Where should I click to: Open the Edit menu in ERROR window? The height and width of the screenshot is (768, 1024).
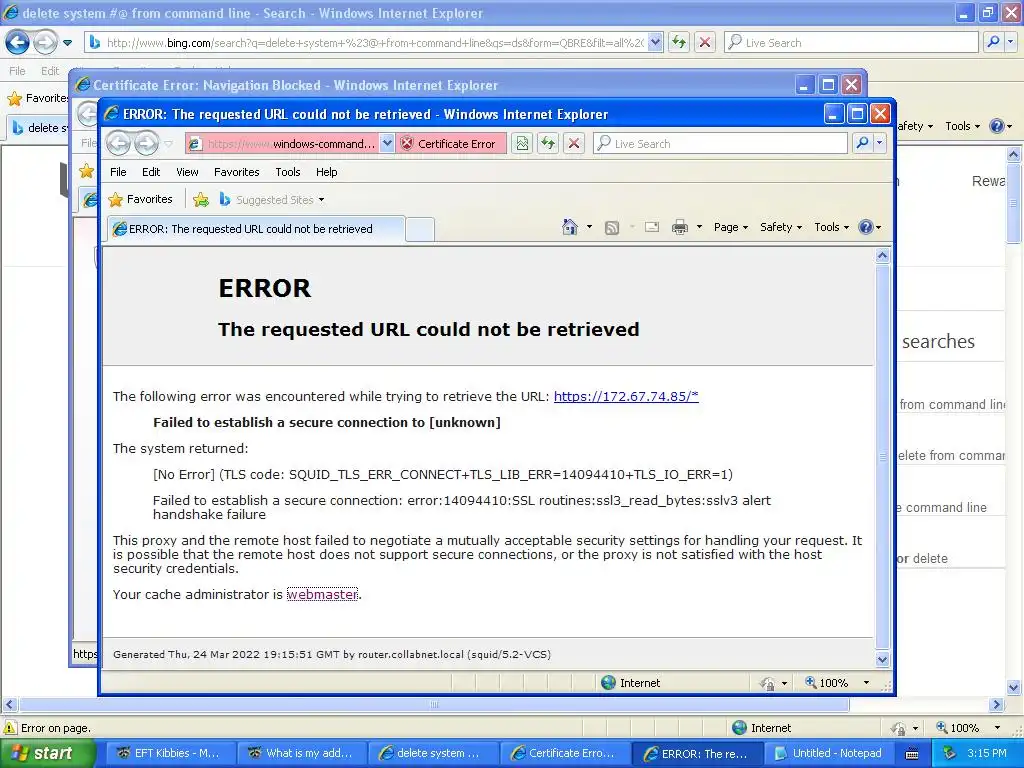[x=151, y=172]
